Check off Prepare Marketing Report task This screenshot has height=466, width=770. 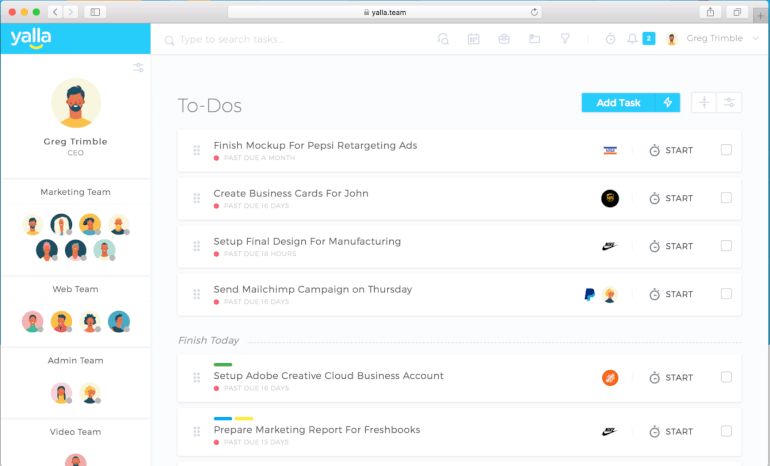click(x=726, y=431)
